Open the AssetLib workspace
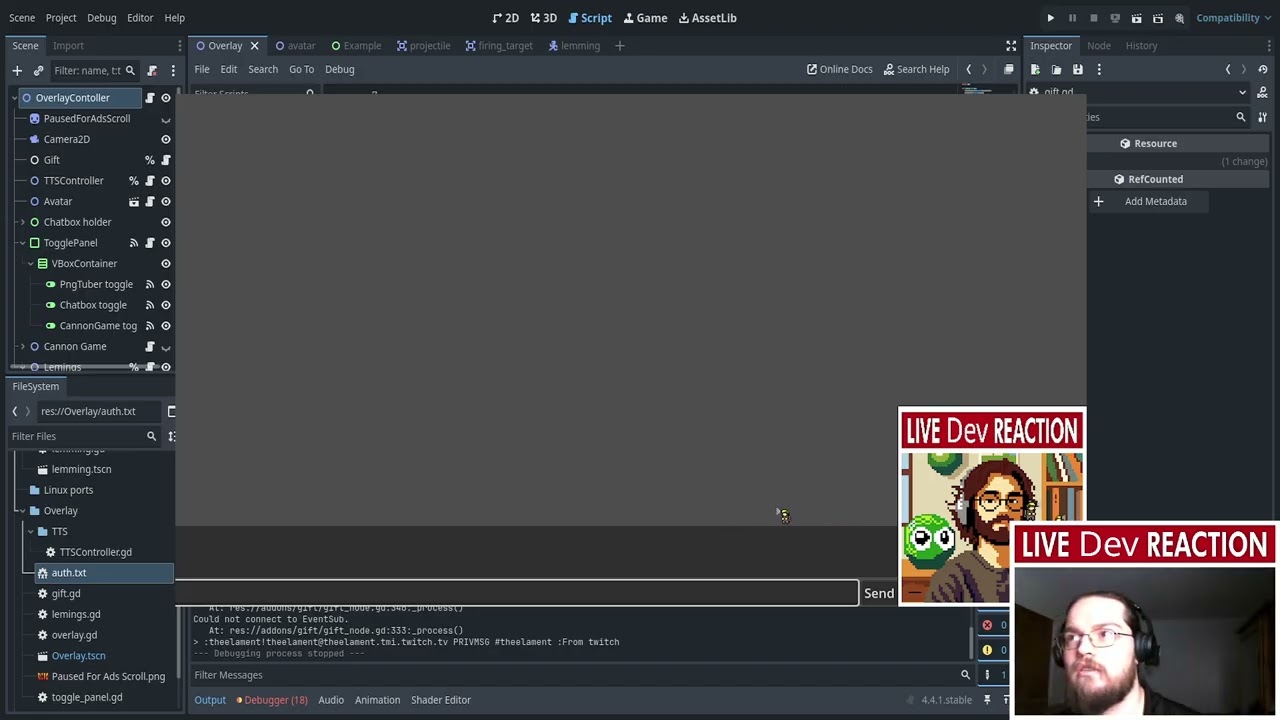The height and width of the screenshot is (720, 1280). [707, 18]
